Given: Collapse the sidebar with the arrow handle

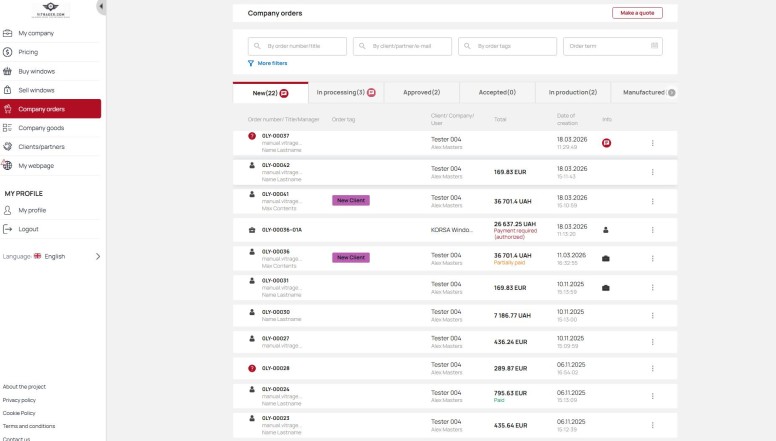Looking at the screenshot, I should coord(101,7).
